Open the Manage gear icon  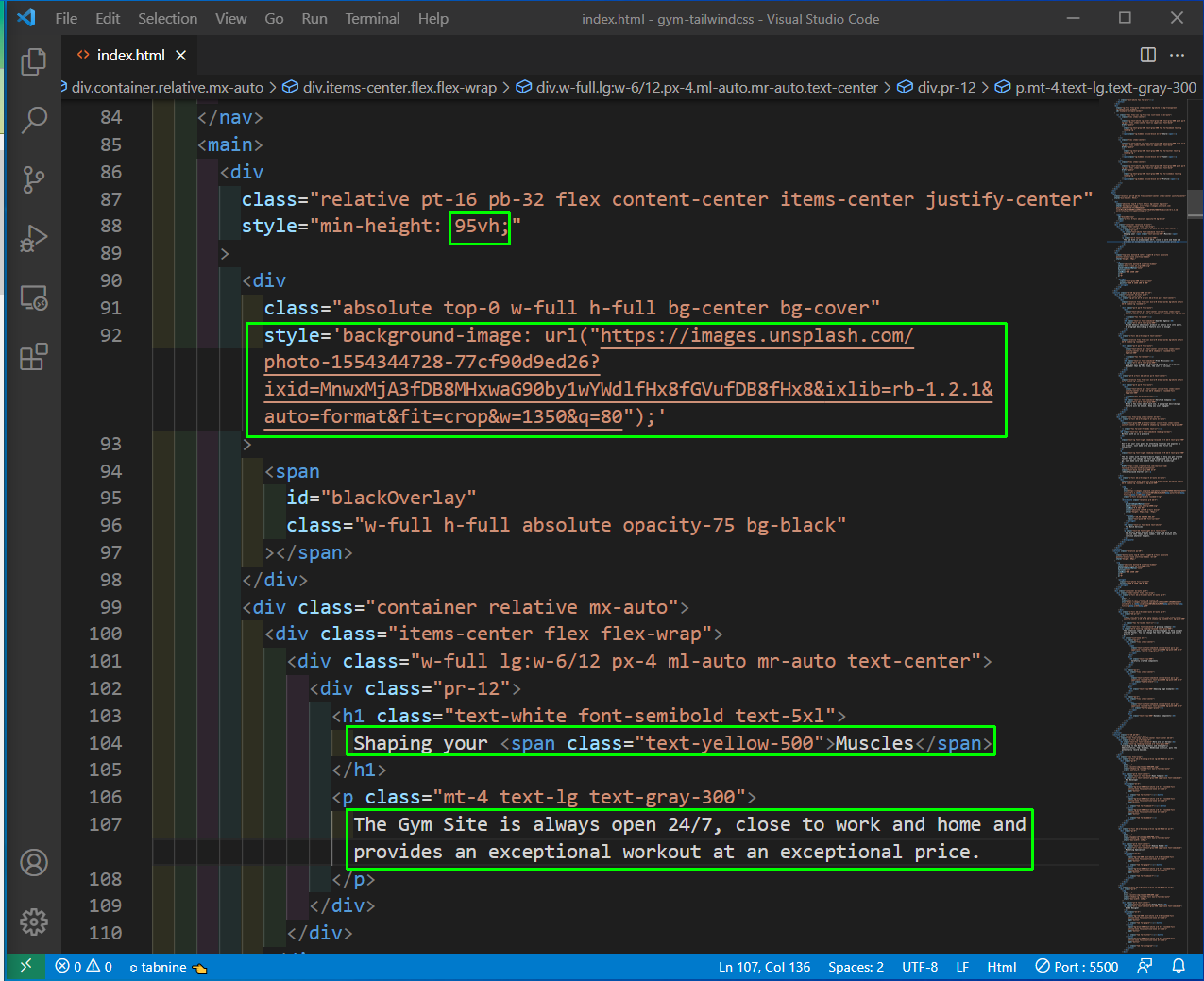point(34,922)
